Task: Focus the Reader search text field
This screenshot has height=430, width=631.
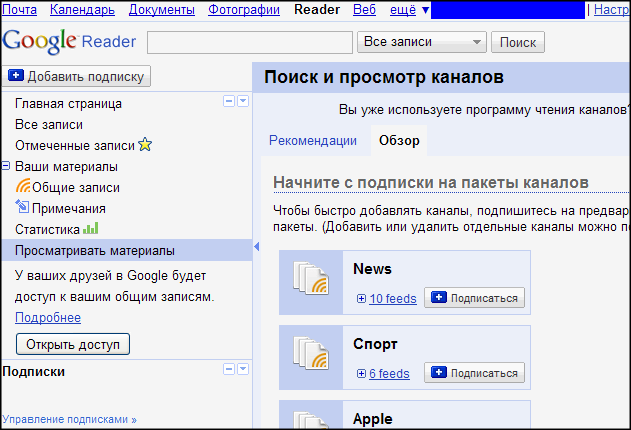Action: pos(250,42)
